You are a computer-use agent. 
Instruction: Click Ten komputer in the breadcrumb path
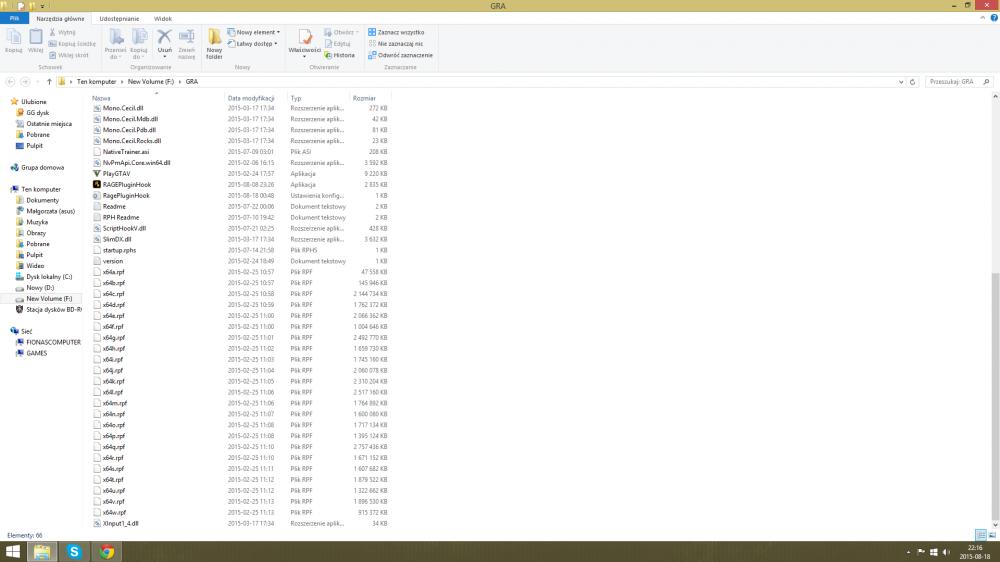pyautogui.click(x=96, y=82)
